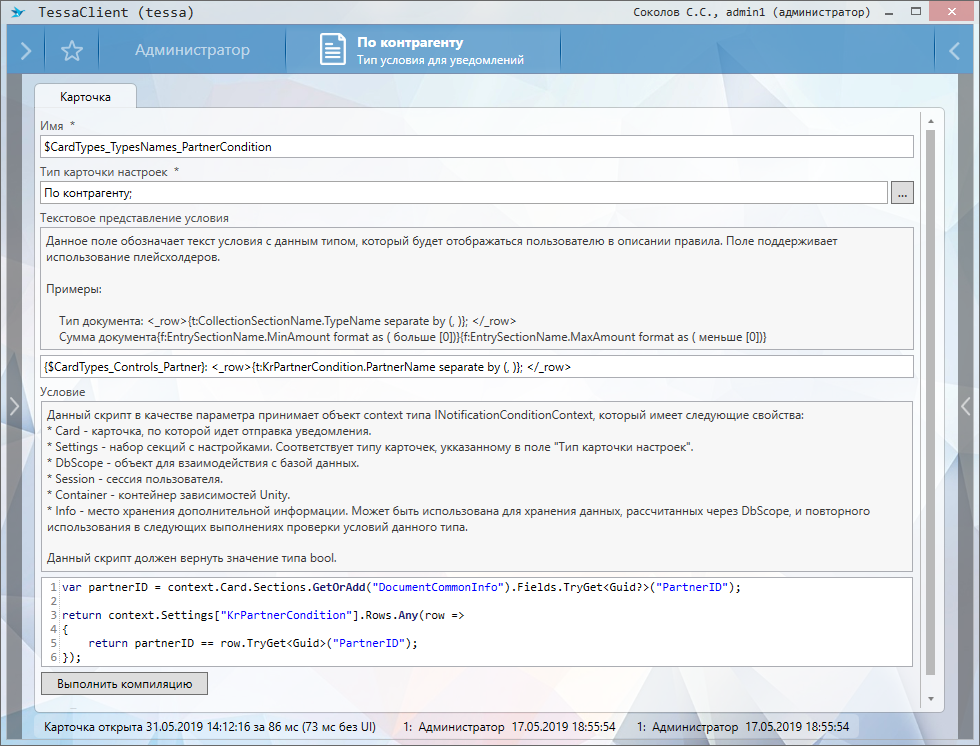Image resolution: width=980 pixels, height=746 pixels.
Task: Click the scrollbar down arrow of card
Action: pos(929,699)
